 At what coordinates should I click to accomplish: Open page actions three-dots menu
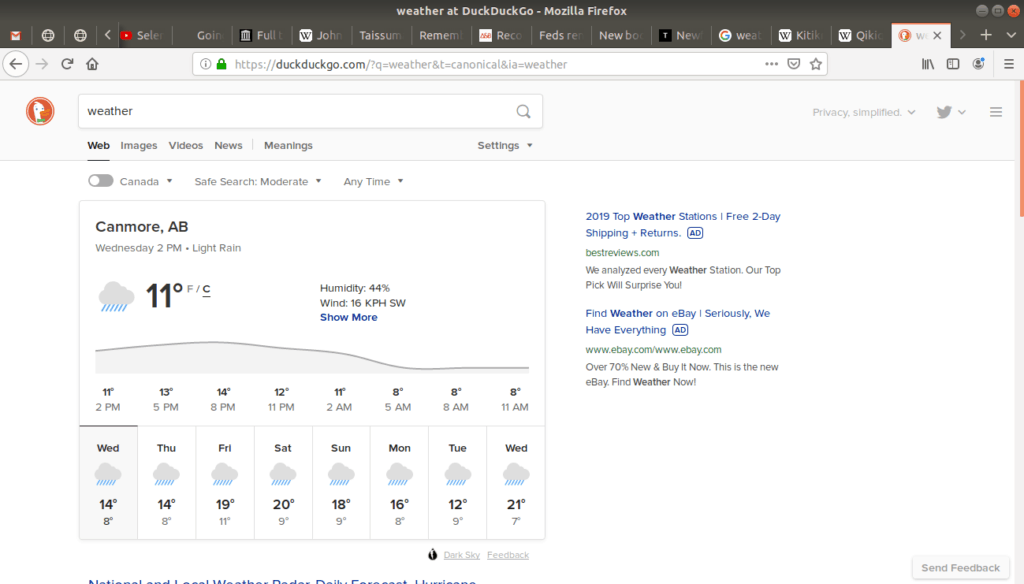[x=771, y=64]
